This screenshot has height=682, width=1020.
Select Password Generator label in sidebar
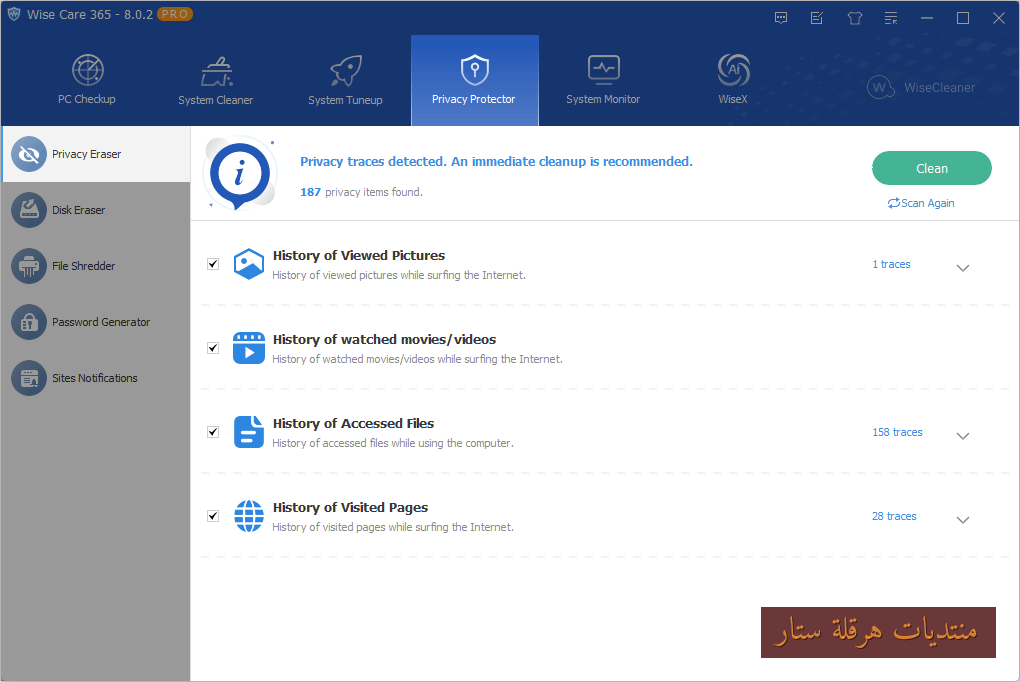(x=101, y=322)
